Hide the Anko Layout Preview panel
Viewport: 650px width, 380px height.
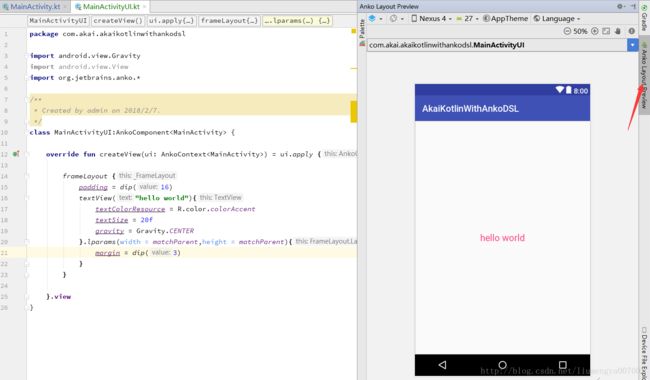click(633, 6)
